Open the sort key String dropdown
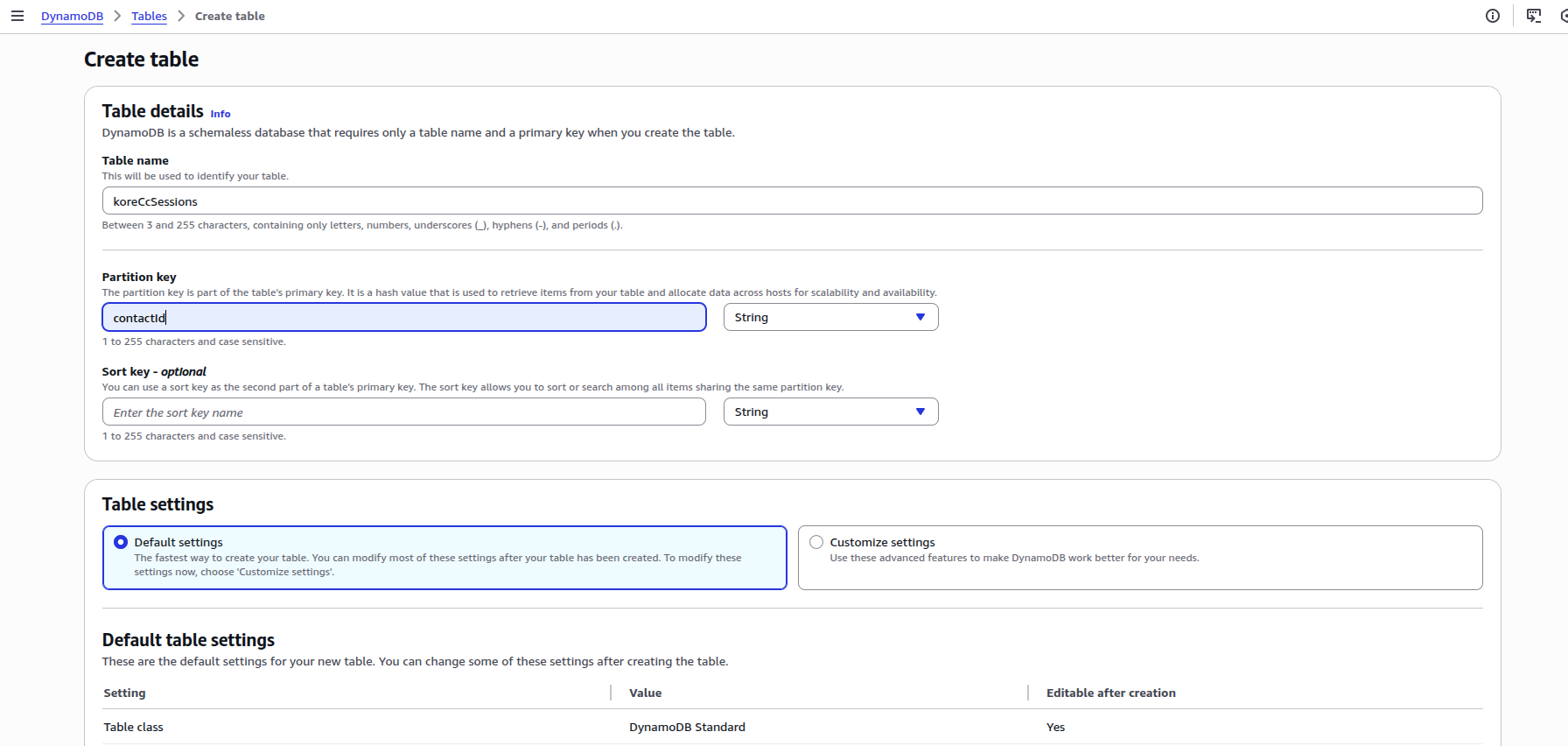This screenshot has width=1568, height=746. (830, 412)
